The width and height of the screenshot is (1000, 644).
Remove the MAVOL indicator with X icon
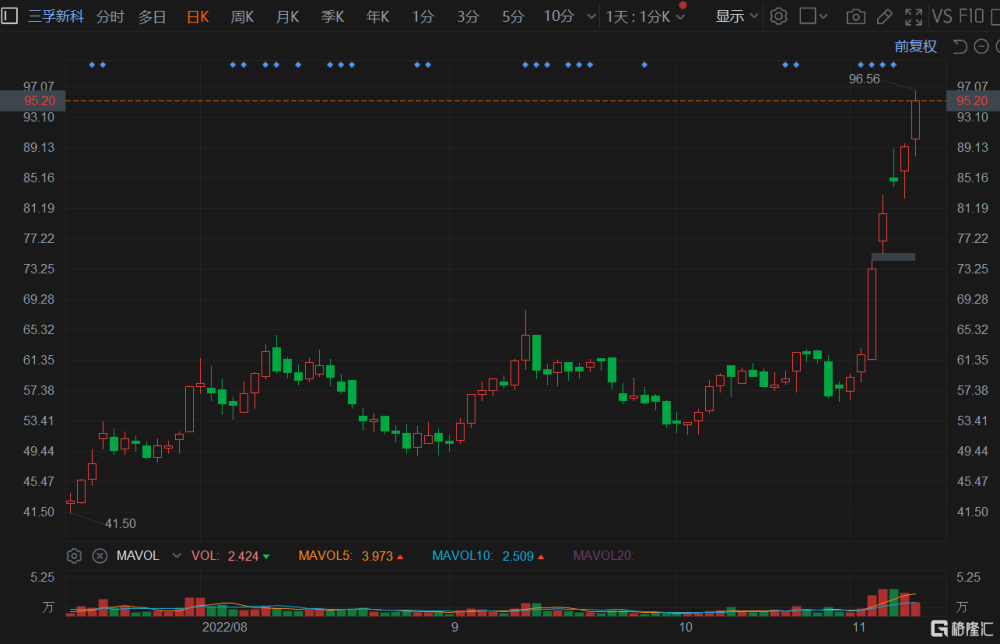(x=100, y=556)
